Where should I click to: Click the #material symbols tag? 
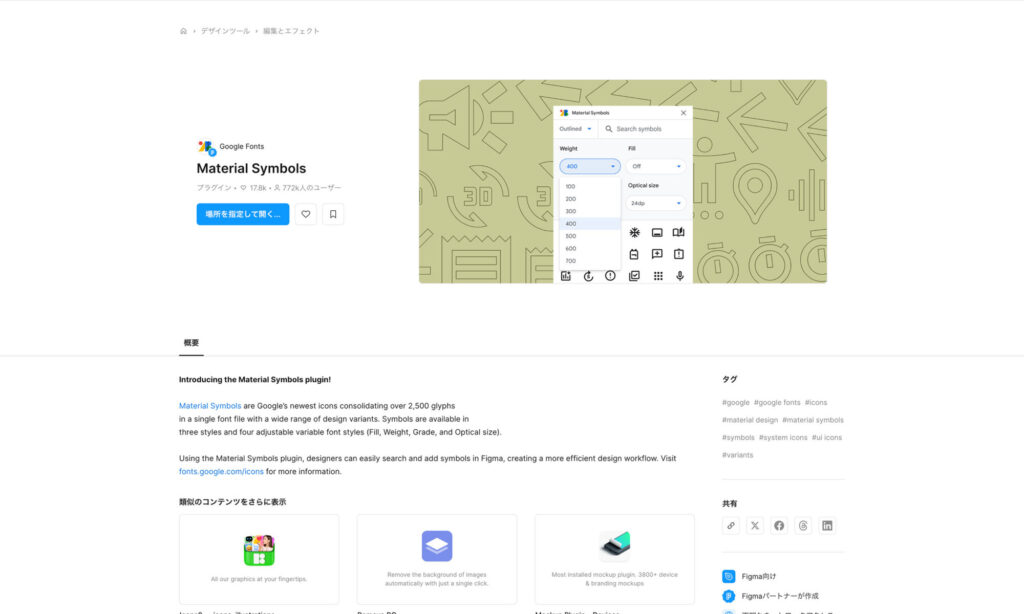(x=813, y=420)
